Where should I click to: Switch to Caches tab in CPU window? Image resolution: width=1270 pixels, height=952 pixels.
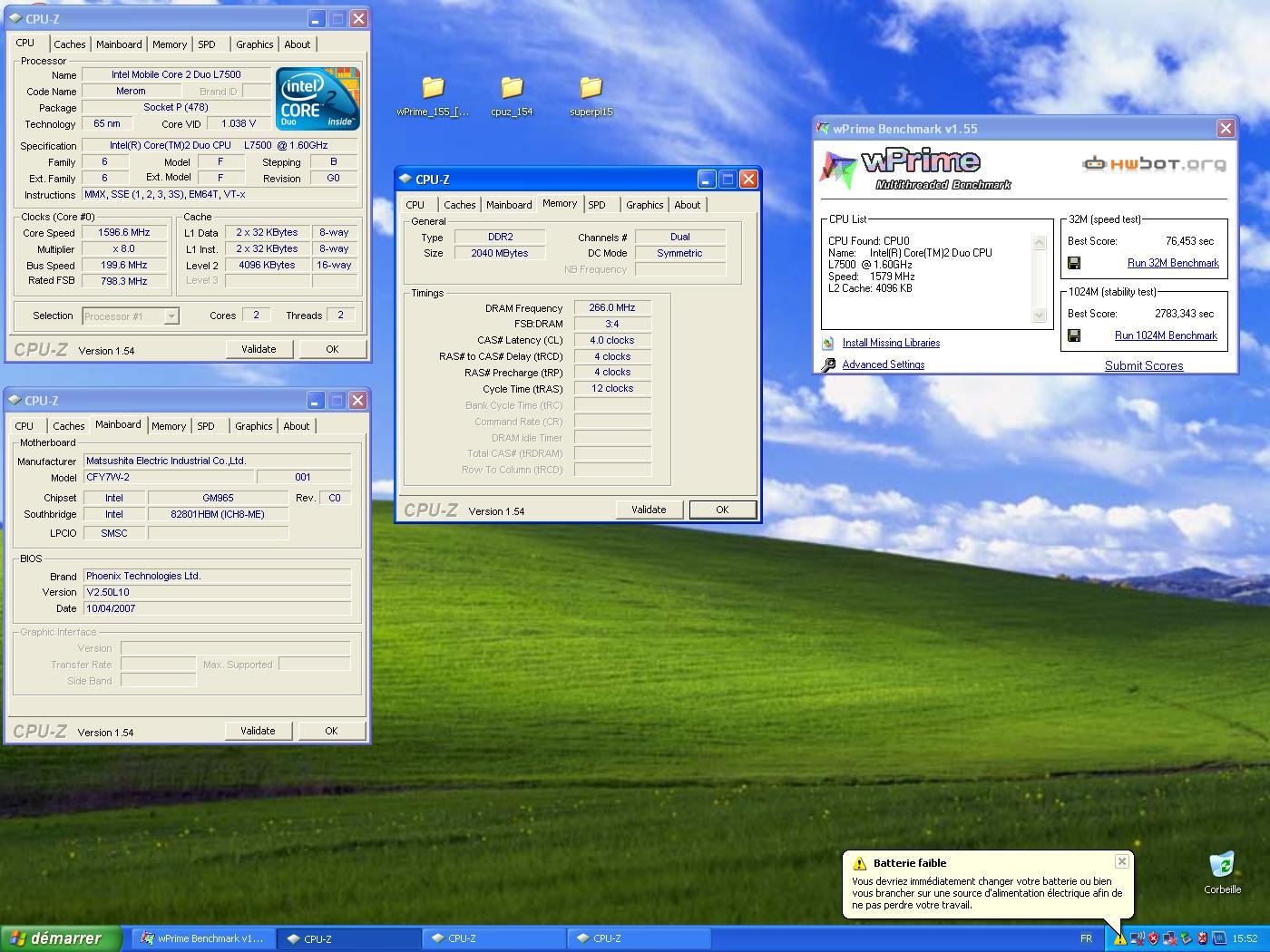pos(69,44)
